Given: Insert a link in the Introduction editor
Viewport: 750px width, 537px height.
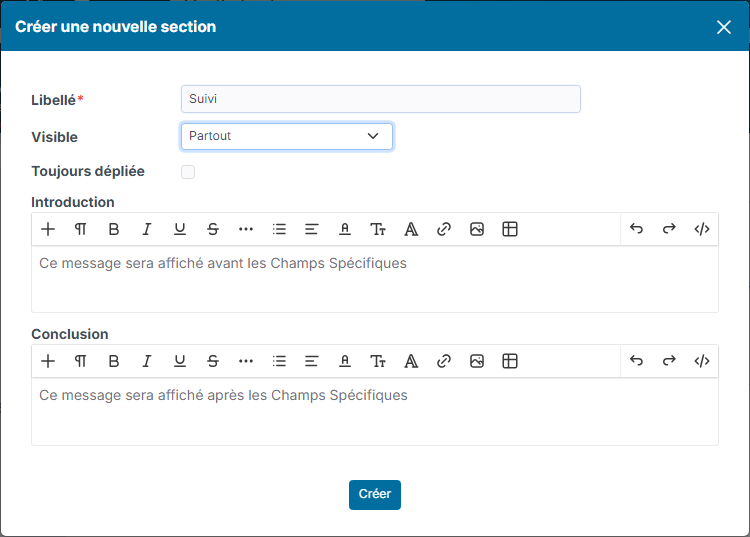Looking at the screenshot, I should tap(444, 229).
